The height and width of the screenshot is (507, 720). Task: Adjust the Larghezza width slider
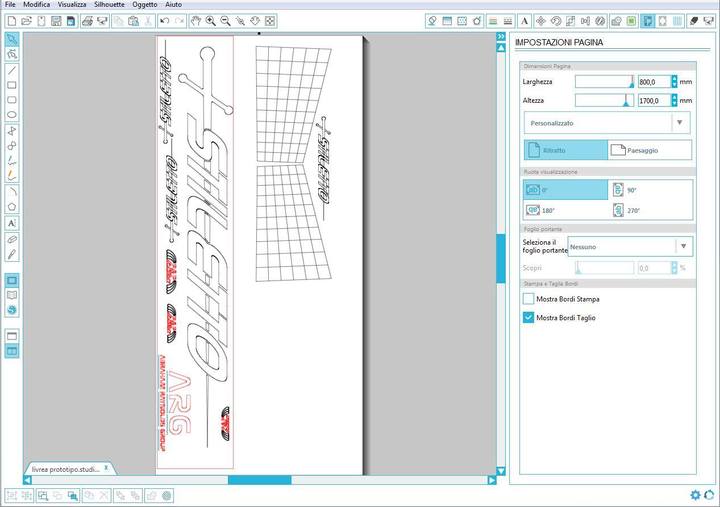(x=604, y=82)
